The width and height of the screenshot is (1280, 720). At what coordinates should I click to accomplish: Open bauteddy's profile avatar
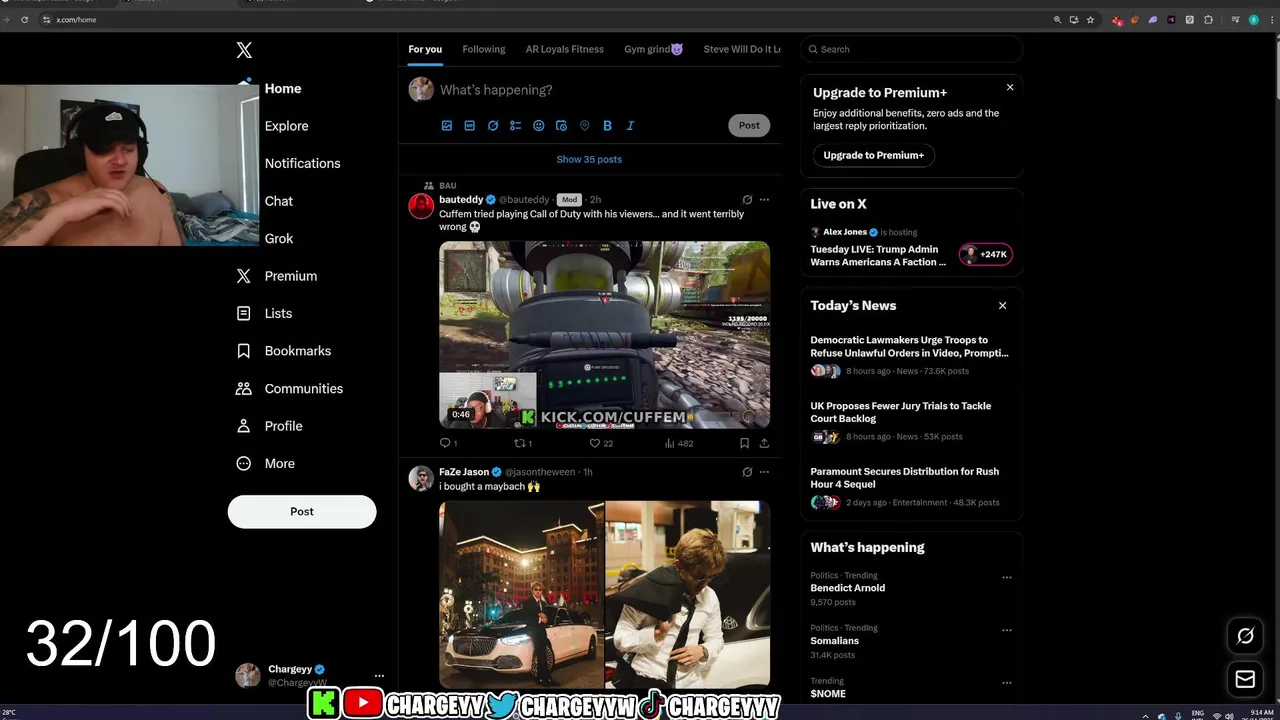click(x=421, y=206)
